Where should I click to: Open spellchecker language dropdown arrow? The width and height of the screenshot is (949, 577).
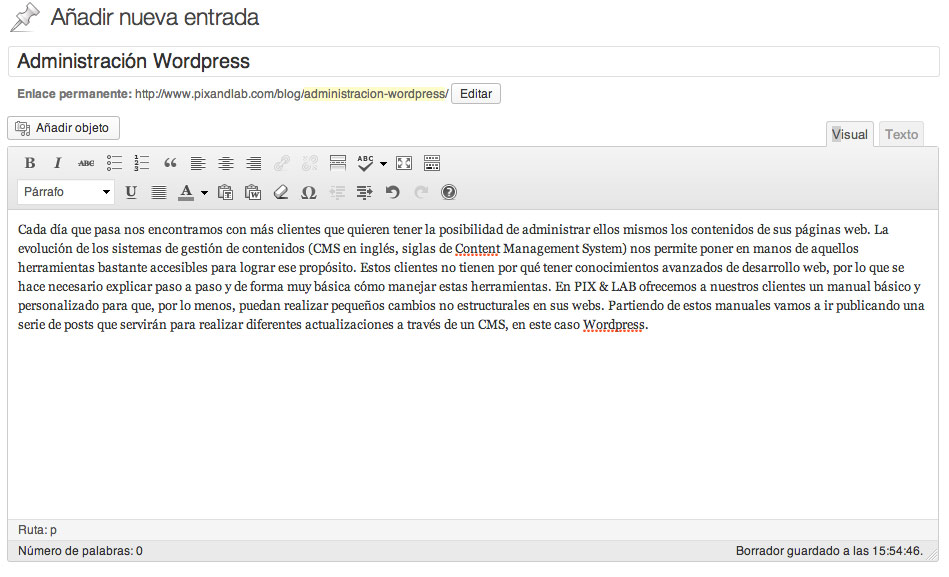pos(383,163)
